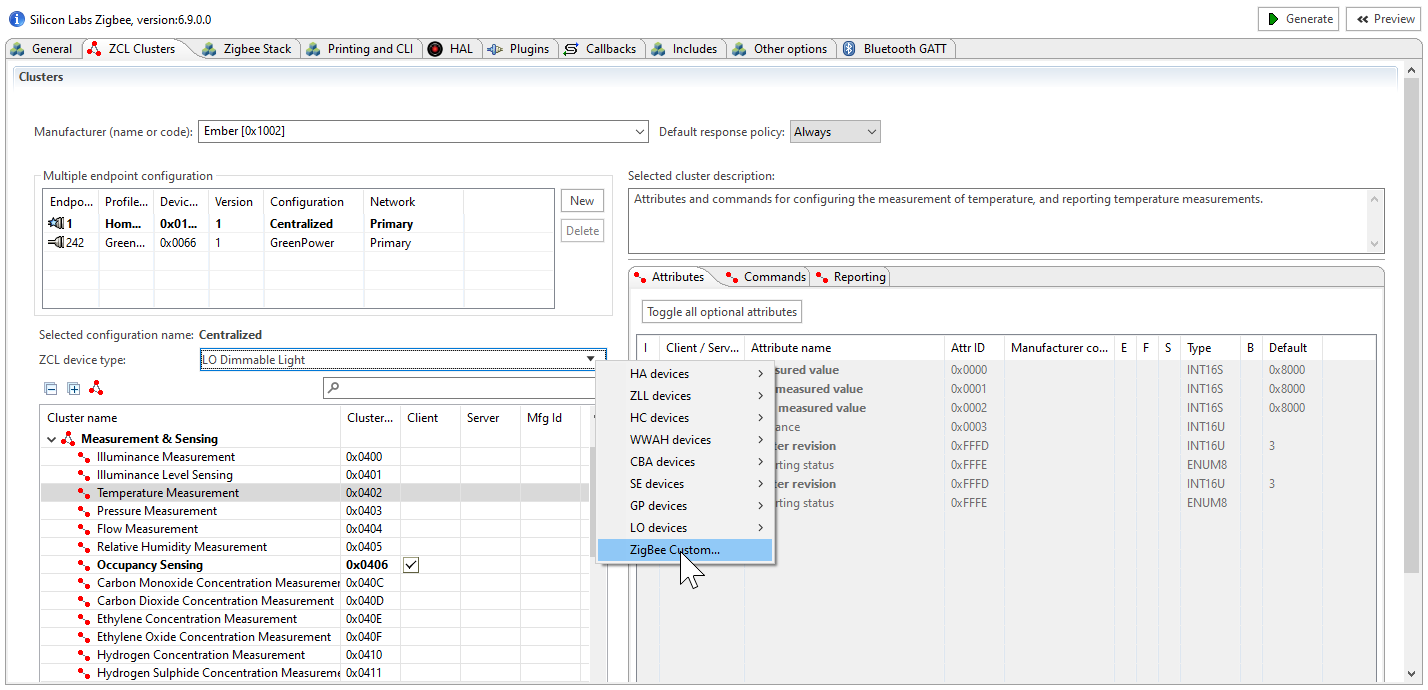Select the Ethylene Oxide Concentration Measurement row
1428x690 pixels.
tap(315, 637)
